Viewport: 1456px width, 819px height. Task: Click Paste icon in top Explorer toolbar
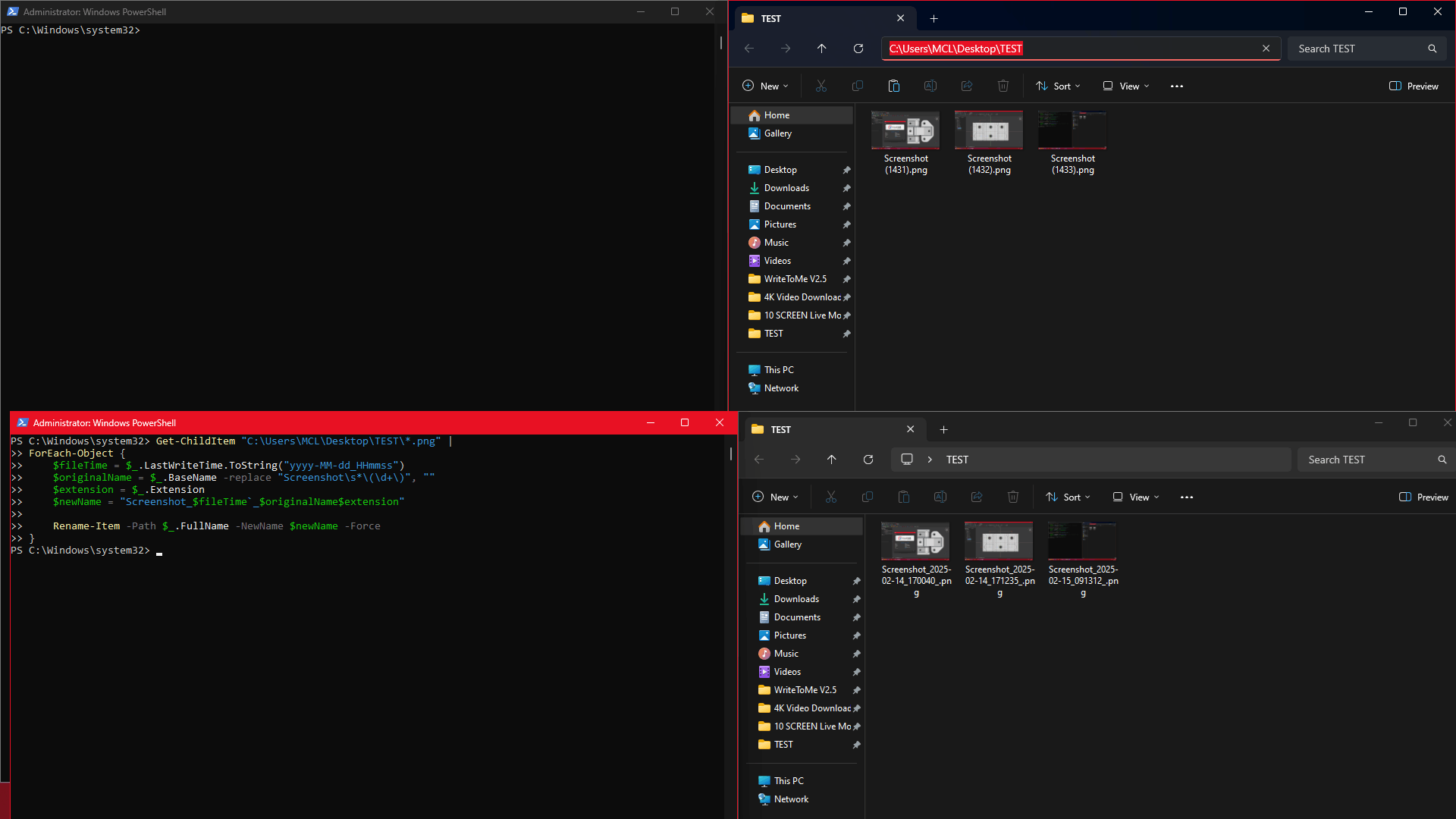[x=894, y=86]
